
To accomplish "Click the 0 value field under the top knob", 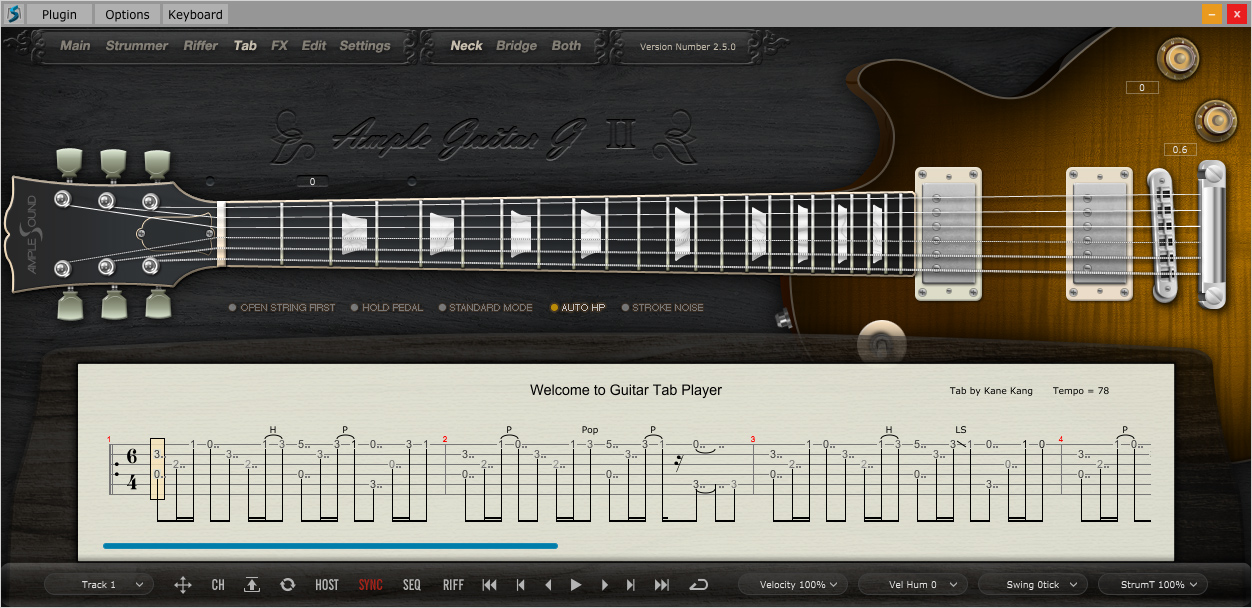I will coord(1142,88).
